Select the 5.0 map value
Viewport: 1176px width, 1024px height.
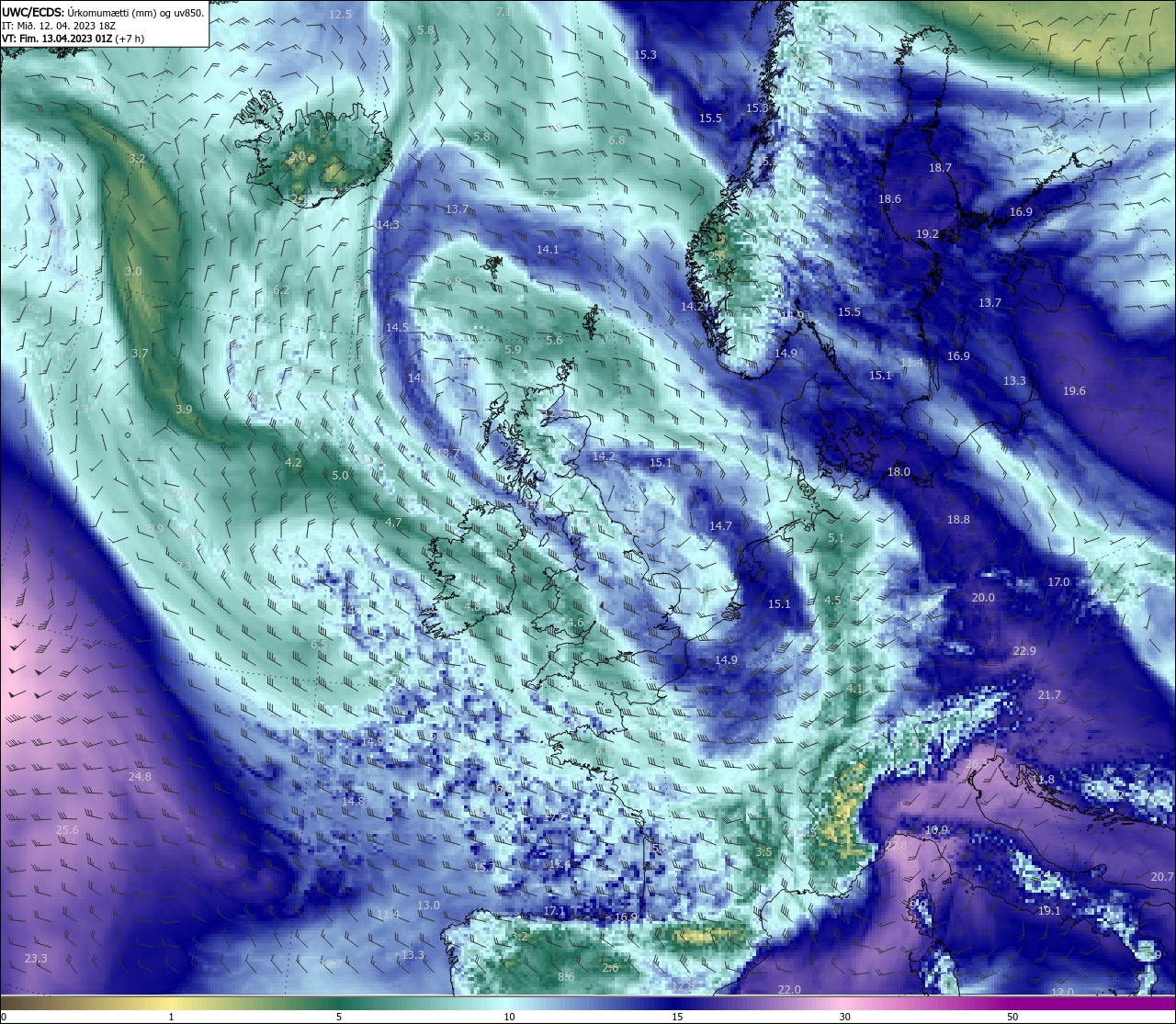coord(340,476)
